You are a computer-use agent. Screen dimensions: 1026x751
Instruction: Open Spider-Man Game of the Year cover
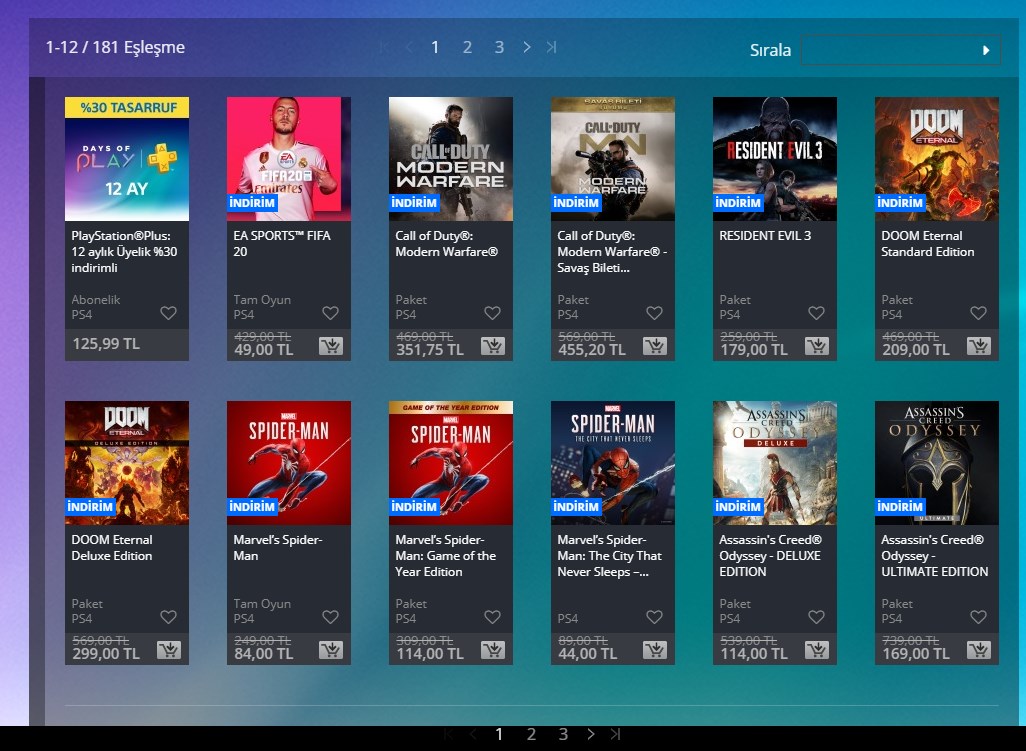[x=451, y=463]
